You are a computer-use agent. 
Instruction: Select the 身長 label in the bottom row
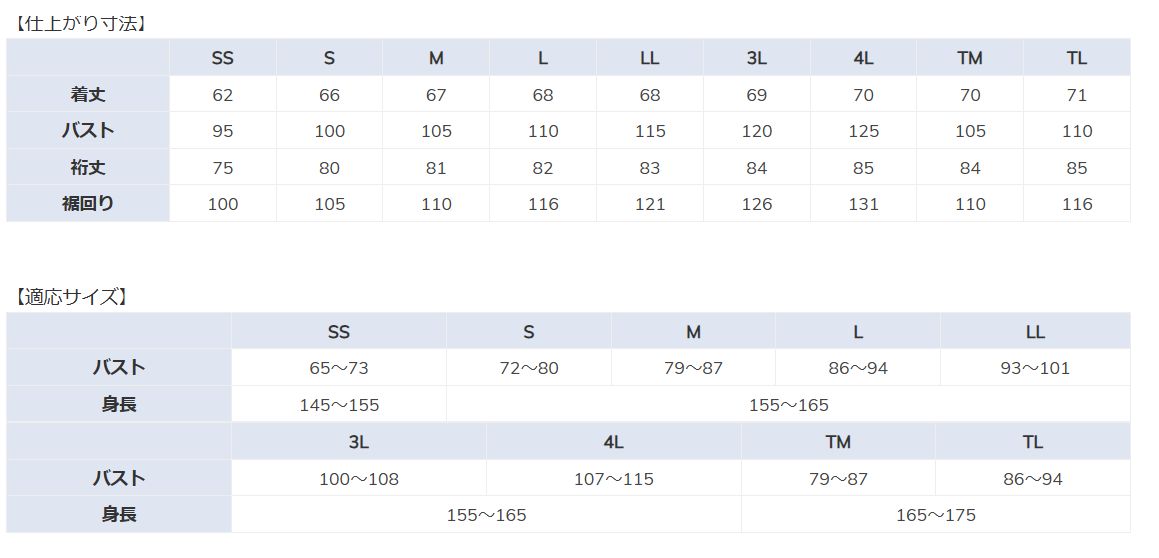click(119, 514)
